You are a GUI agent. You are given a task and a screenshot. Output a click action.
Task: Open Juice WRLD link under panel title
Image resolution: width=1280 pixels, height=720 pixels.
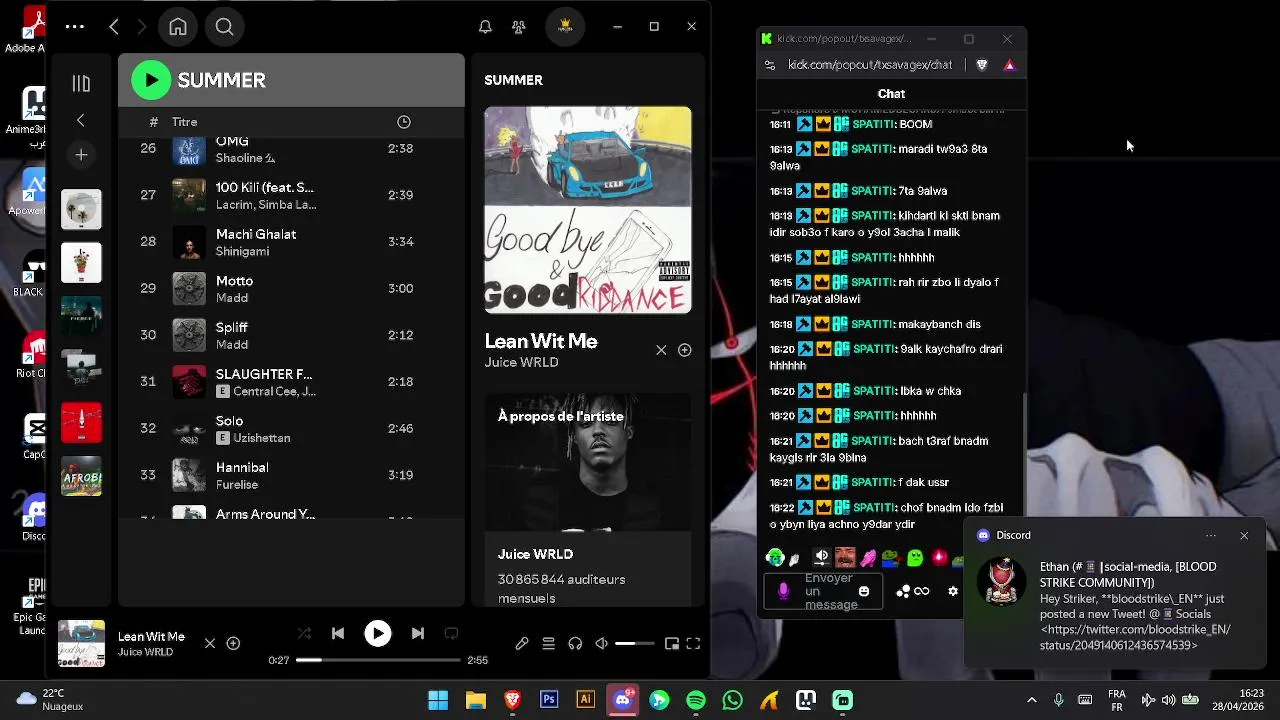[x=522, y=363]
